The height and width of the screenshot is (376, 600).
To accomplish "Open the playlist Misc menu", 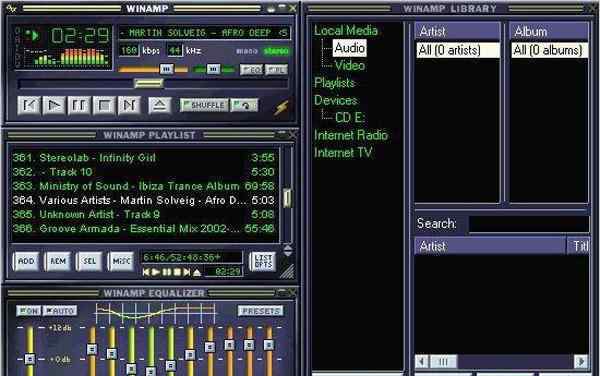I will (121, 261).
